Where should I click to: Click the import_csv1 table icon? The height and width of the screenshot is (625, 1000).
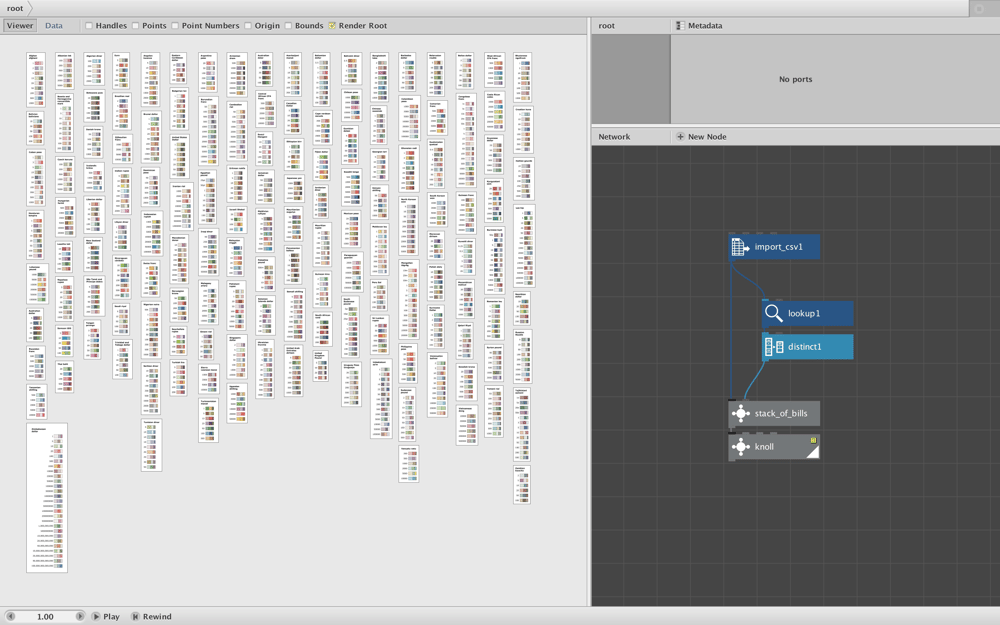(740, 247)
